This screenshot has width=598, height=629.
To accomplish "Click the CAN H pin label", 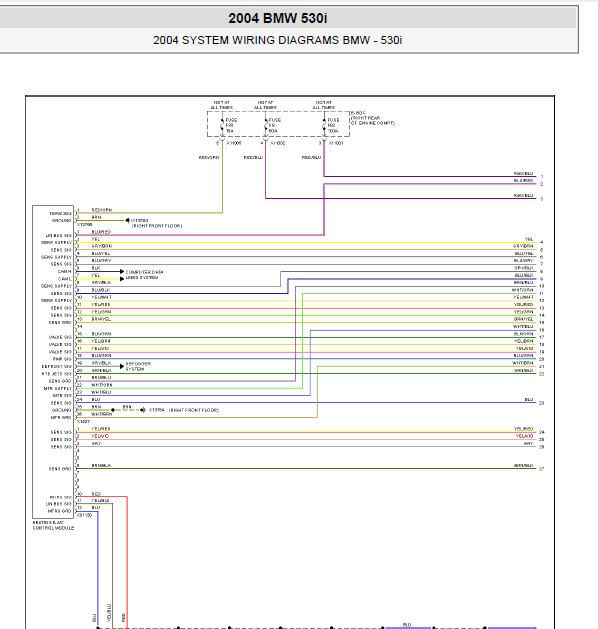I will [x=65, y=272].
